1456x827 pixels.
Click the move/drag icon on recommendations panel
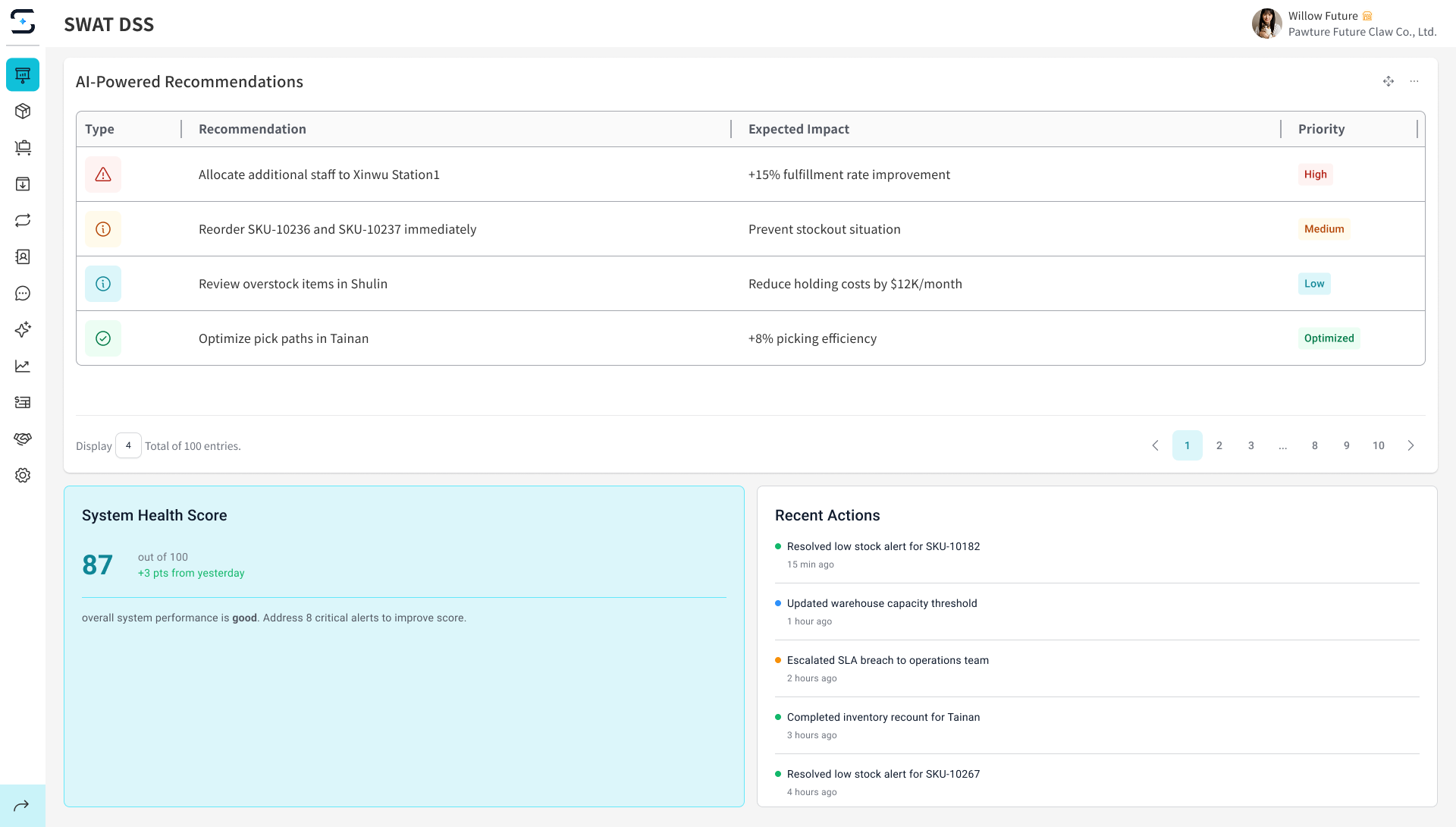(x=1389, y=81)
